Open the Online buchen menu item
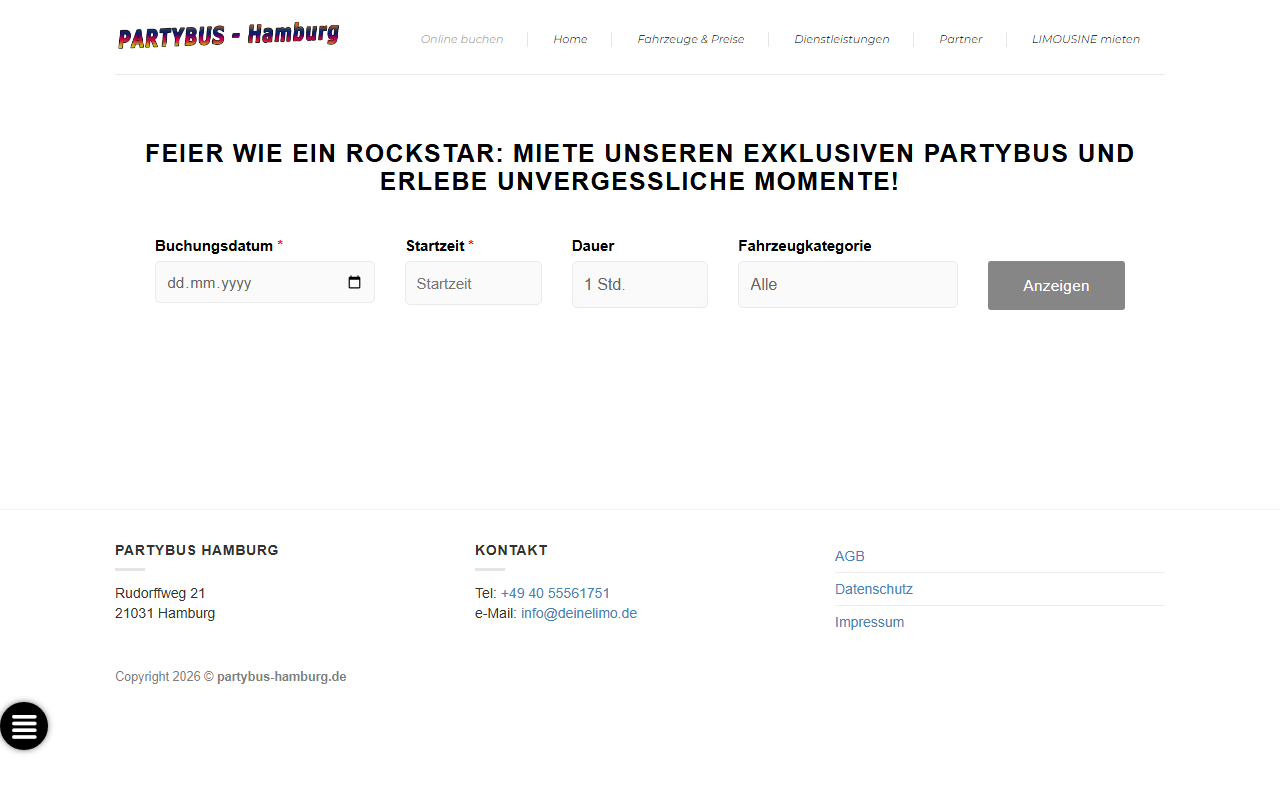Viewport: 1280px width, 800px height. click(x=462, y=39)
